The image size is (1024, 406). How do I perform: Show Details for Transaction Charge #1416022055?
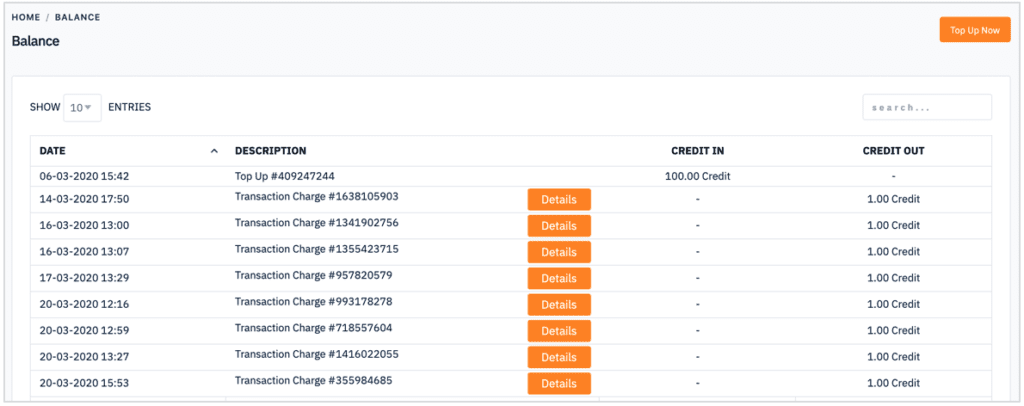click(559, 357)
